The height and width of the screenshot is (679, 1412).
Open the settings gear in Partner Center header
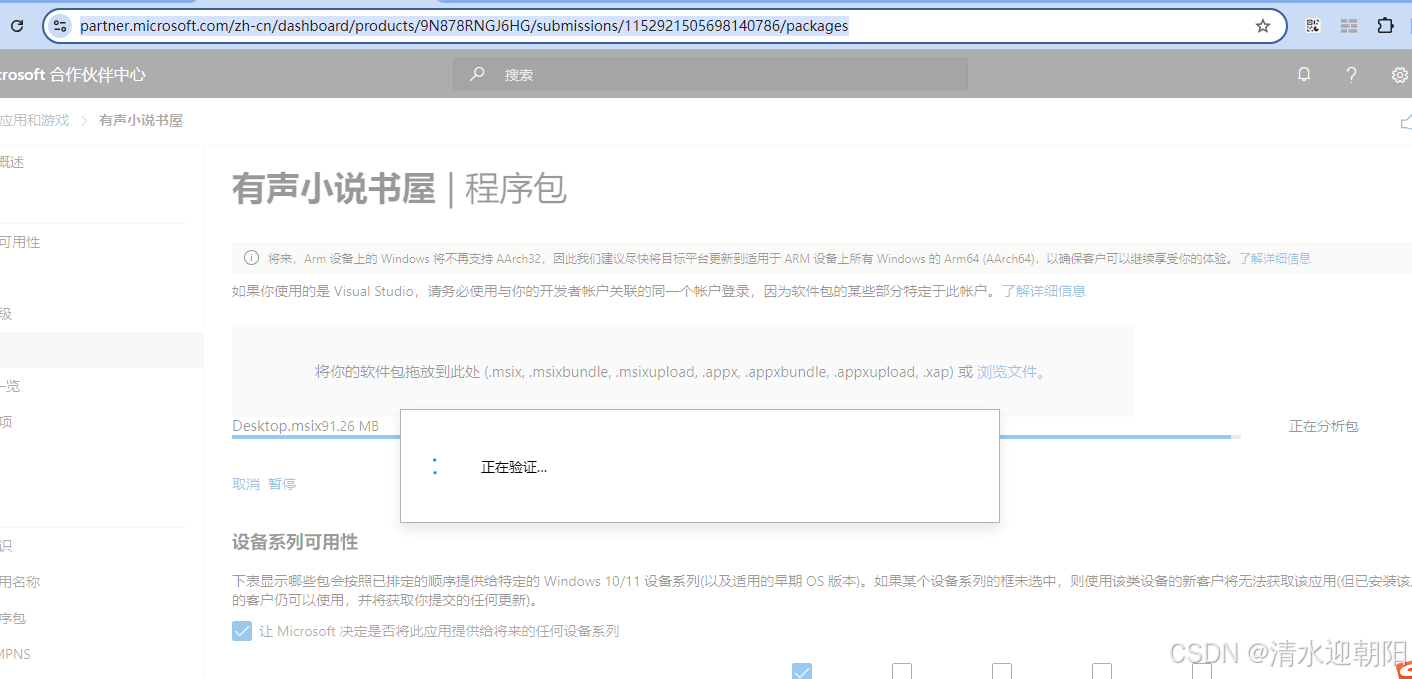[x=1399, y=74]
